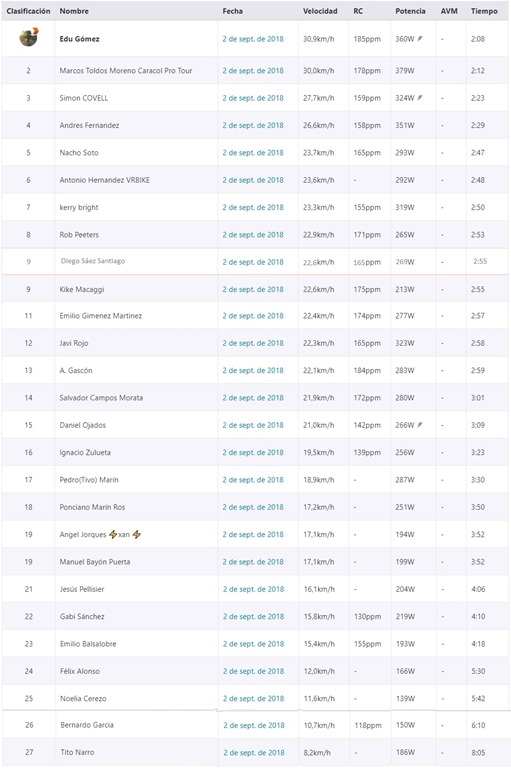Sort by the Velocidad column header
Screen dimensions: 511x768
[x=320, y=11]
